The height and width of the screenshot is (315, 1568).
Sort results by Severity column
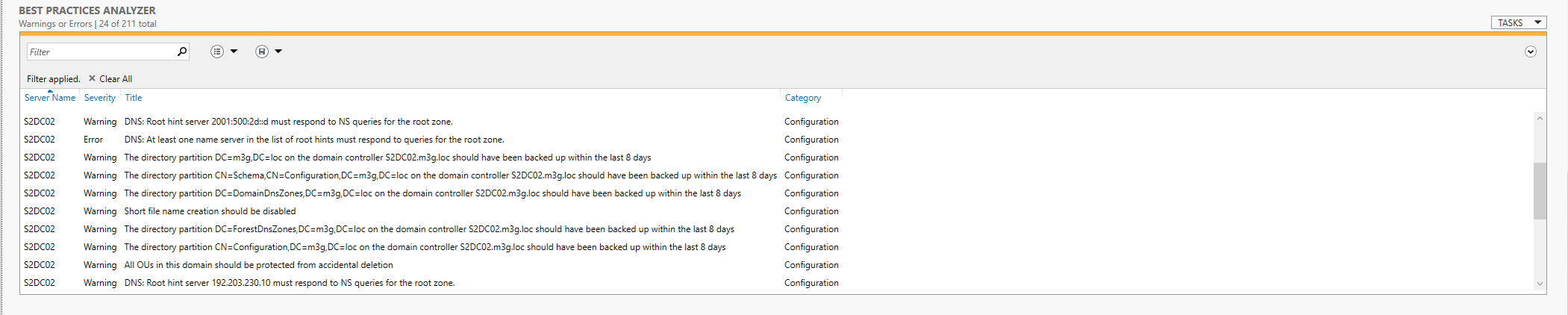coord(99,98)
